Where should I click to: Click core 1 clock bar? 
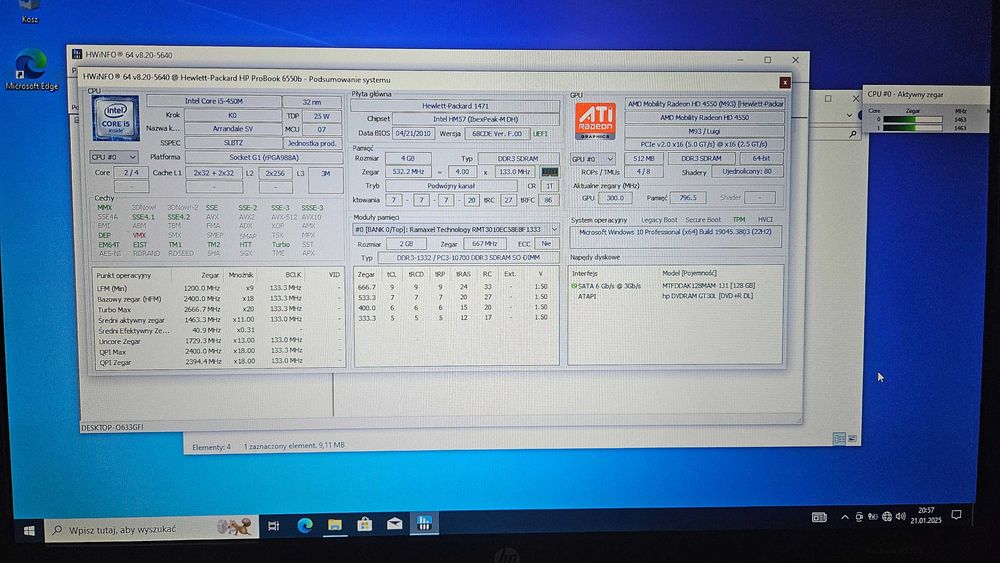[913, 128]
